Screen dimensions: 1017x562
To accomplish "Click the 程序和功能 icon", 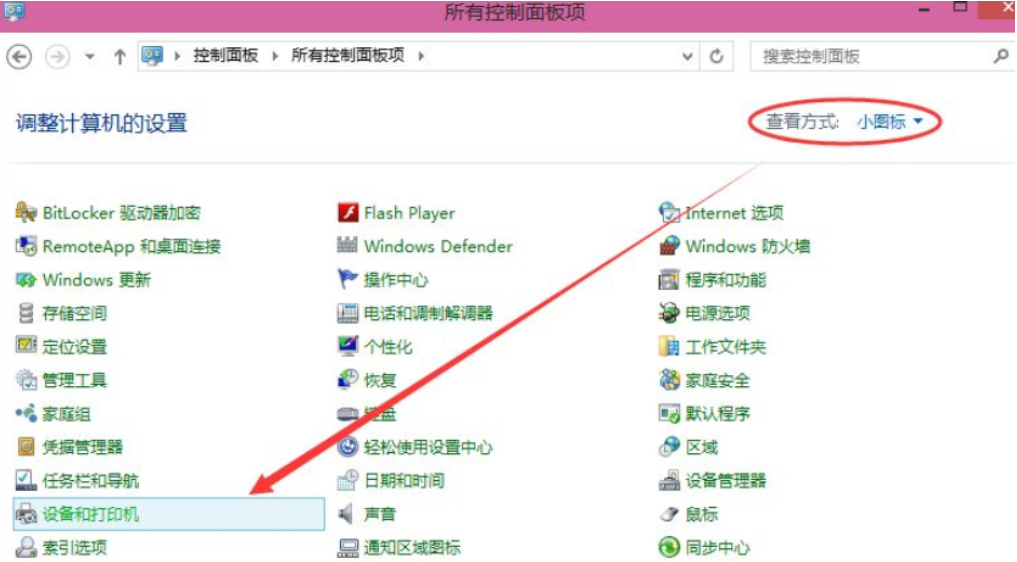I will (x=669, y=280).
